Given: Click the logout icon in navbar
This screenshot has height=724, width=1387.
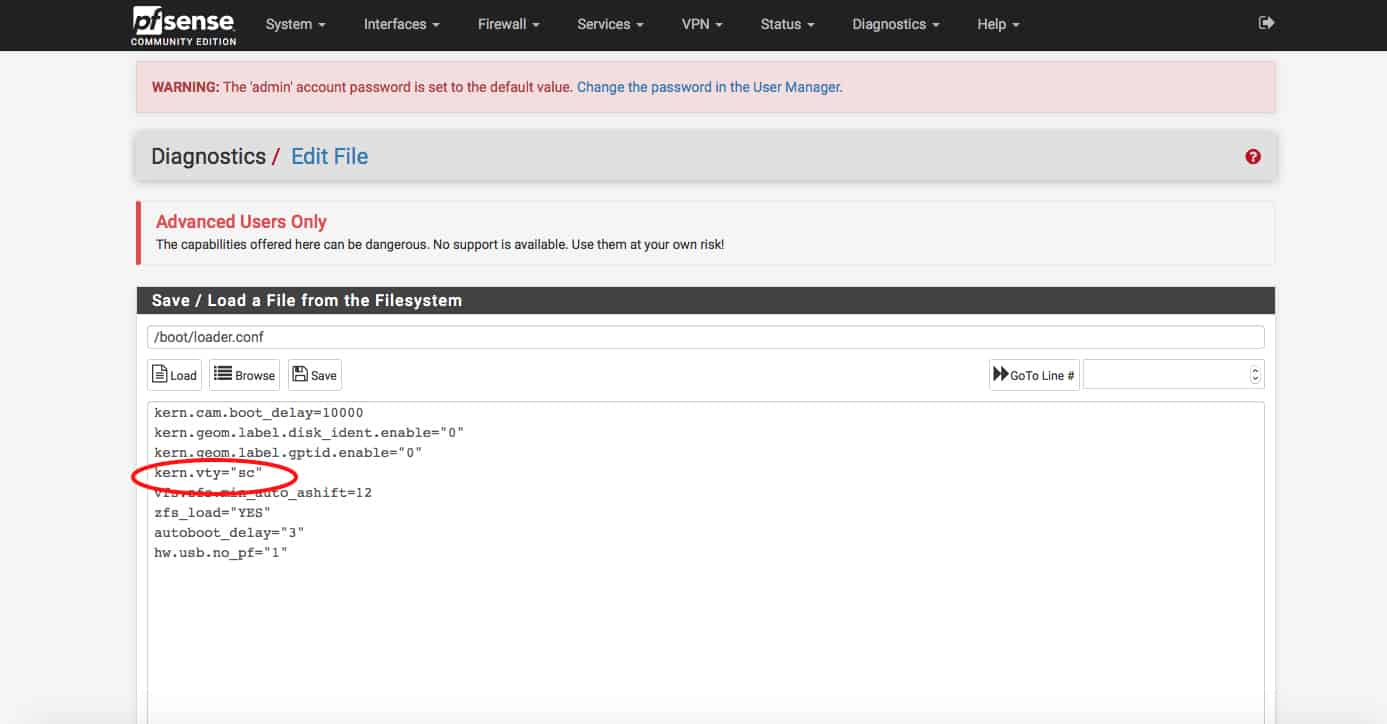Looking at the screenshot, I should click(1266, 23).
